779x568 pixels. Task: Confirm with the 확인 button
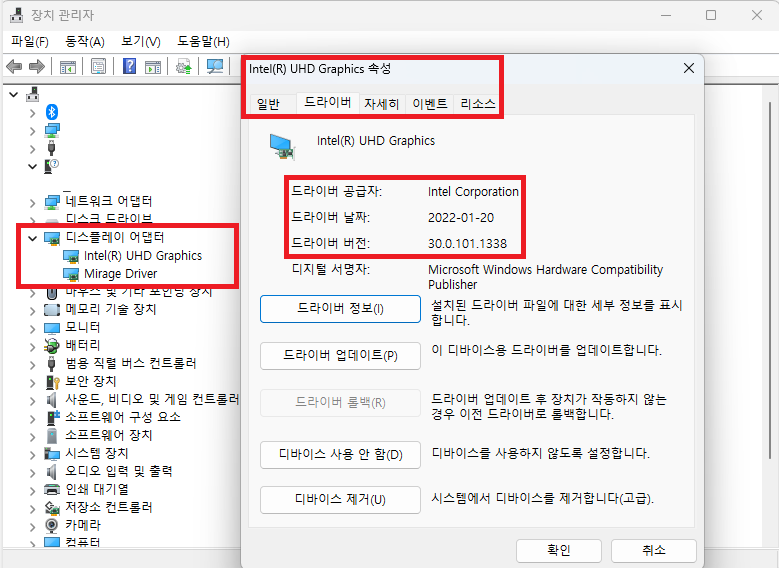[x=558, y=550]
